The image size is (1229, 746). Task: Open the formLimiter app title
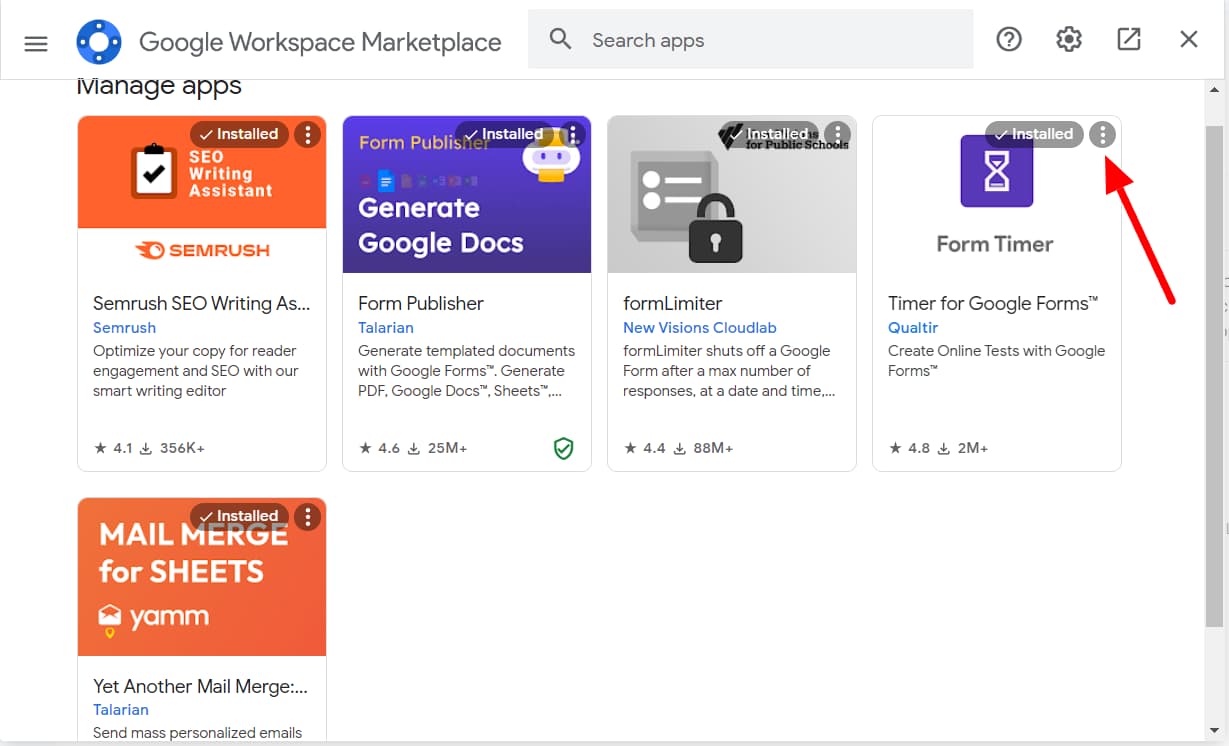click(x=673, y=303)
